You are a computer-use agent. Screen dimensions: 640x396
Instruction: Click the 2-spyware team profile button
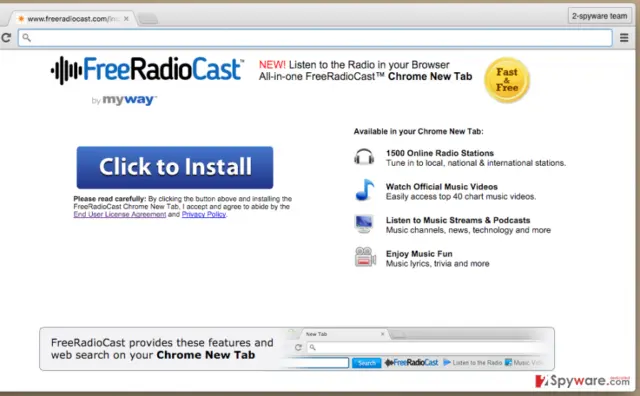(599, 16)
